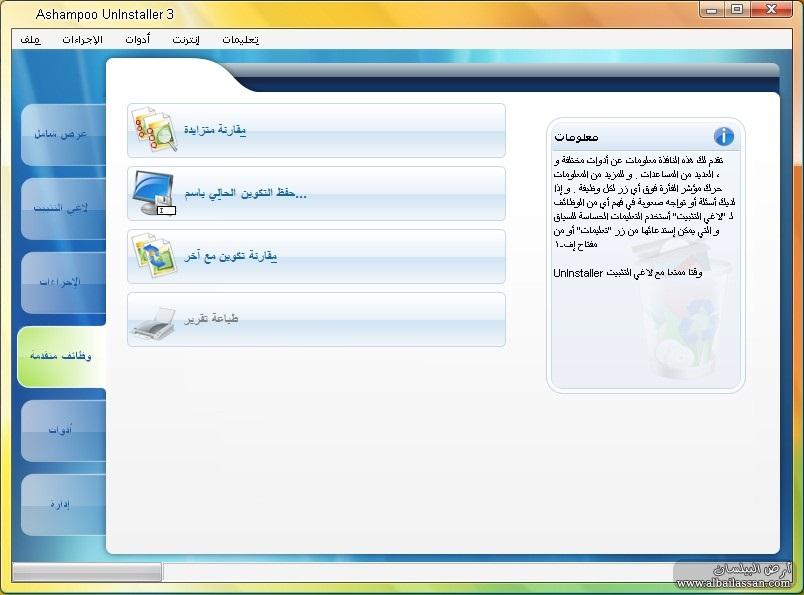The width and height of the screenshot is (804, 595).
Task: Close the Ashampoo UnInstaller window
Action: [771, 10]
